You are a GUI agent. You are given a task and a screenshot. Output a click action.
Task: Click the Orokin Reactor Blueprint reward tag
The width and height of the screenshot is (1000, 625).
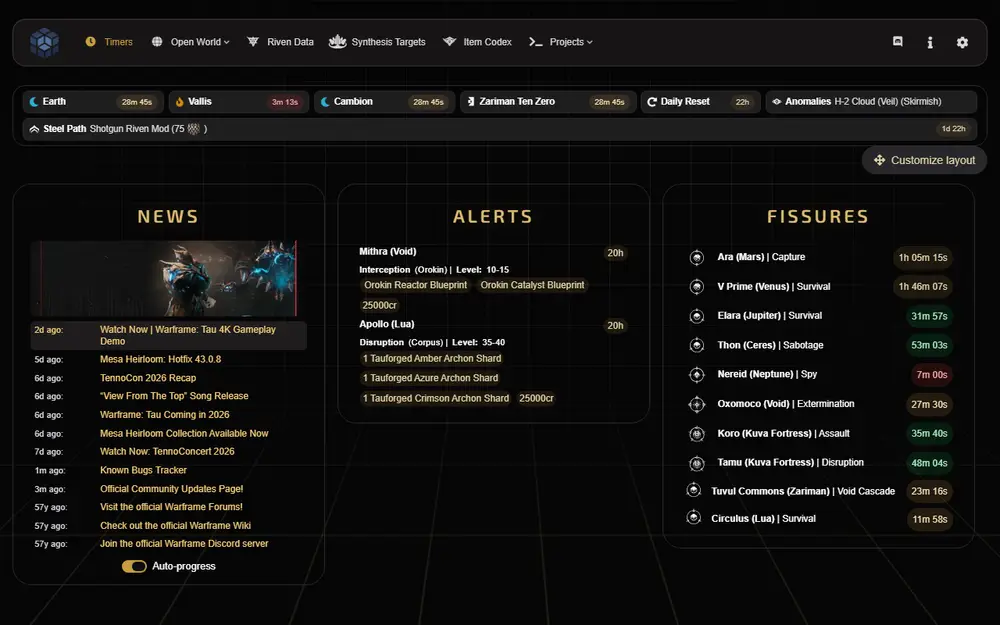tap(415, 285)
